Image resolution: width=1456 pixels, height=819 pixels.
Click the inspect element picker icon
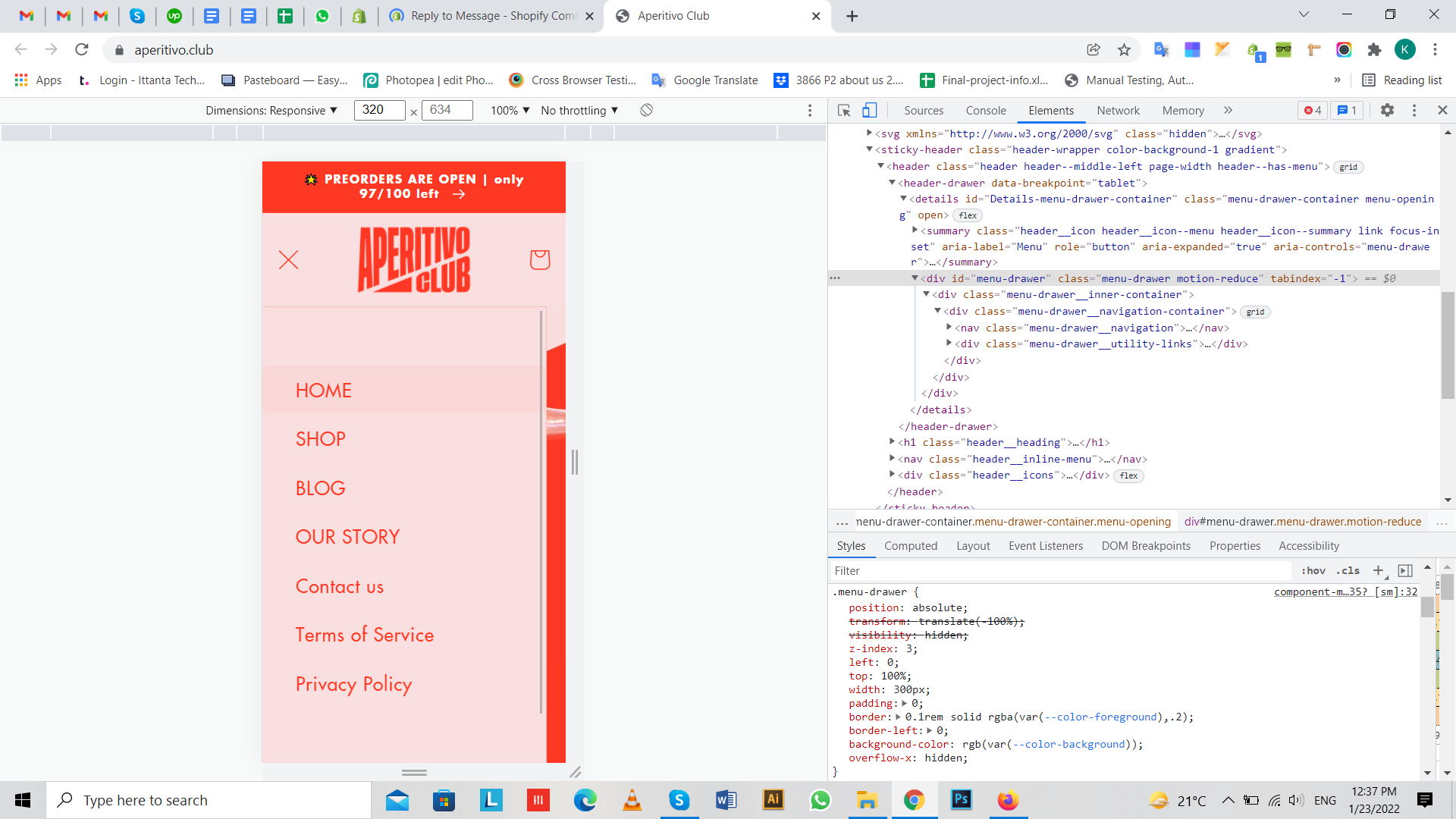(844, 111)
